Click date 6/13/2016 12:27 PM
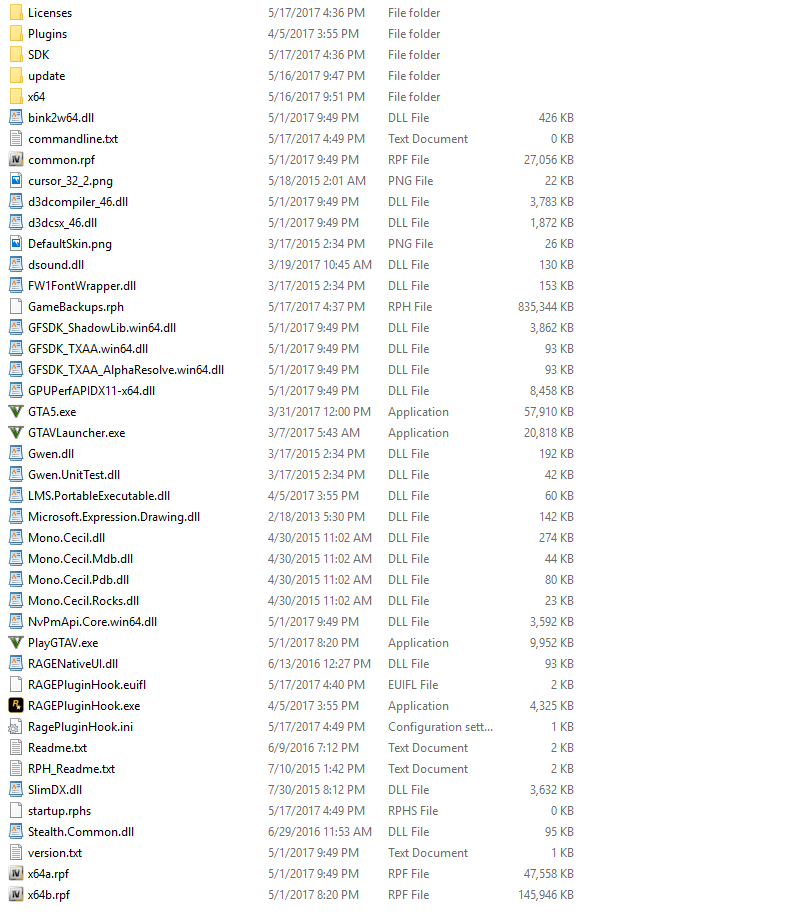This screenshot has height=915, width=808. coord(319,664)
